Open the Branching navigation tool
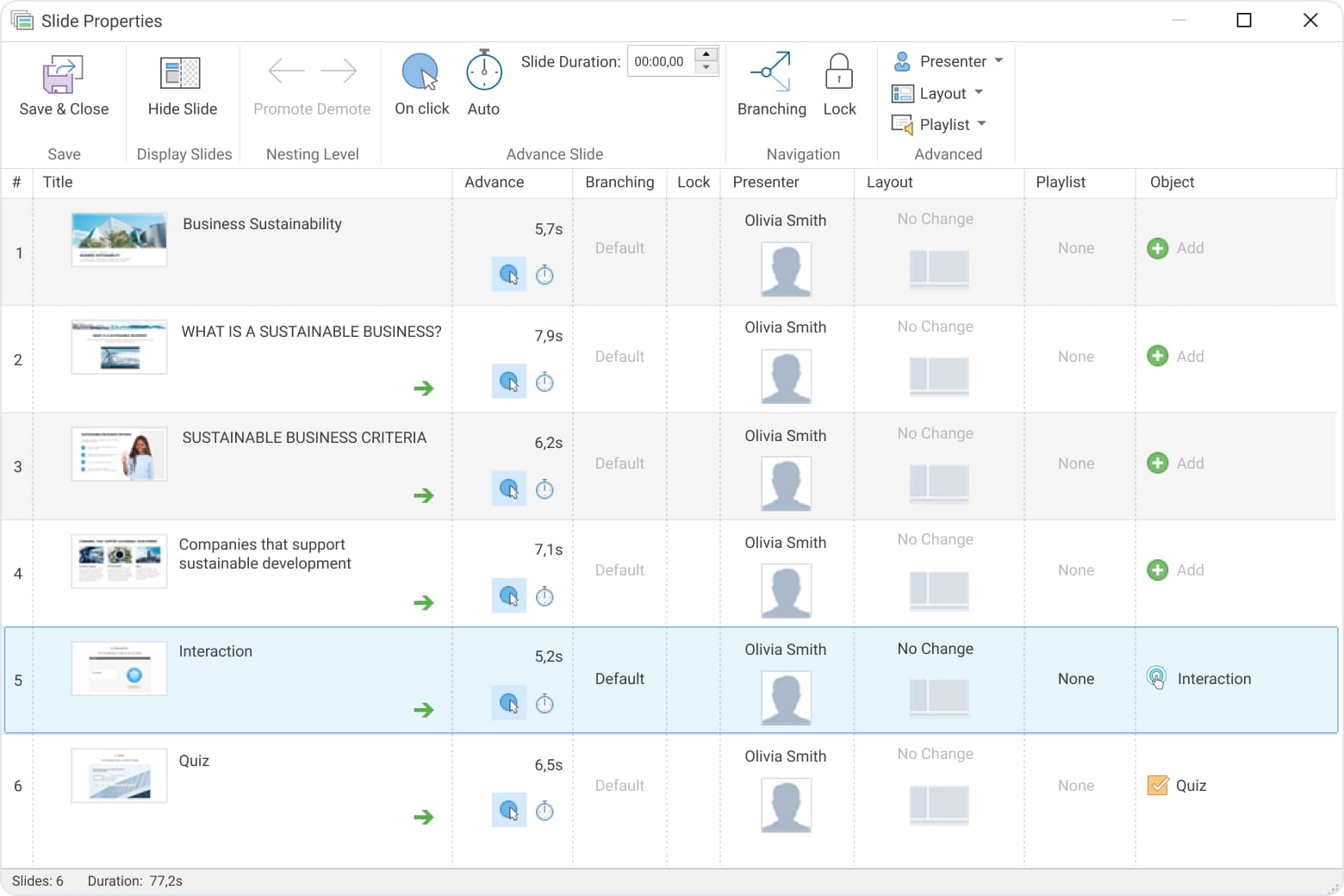Viewport: 1344px width, 896px height. (771, 72)
